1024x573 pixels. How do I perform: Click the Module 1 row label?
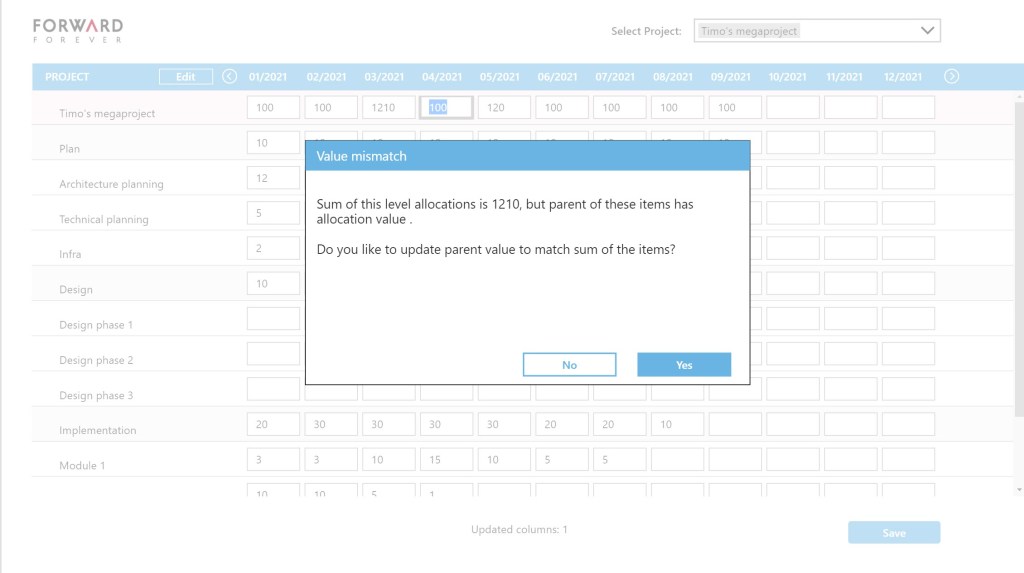pos(82,466)
